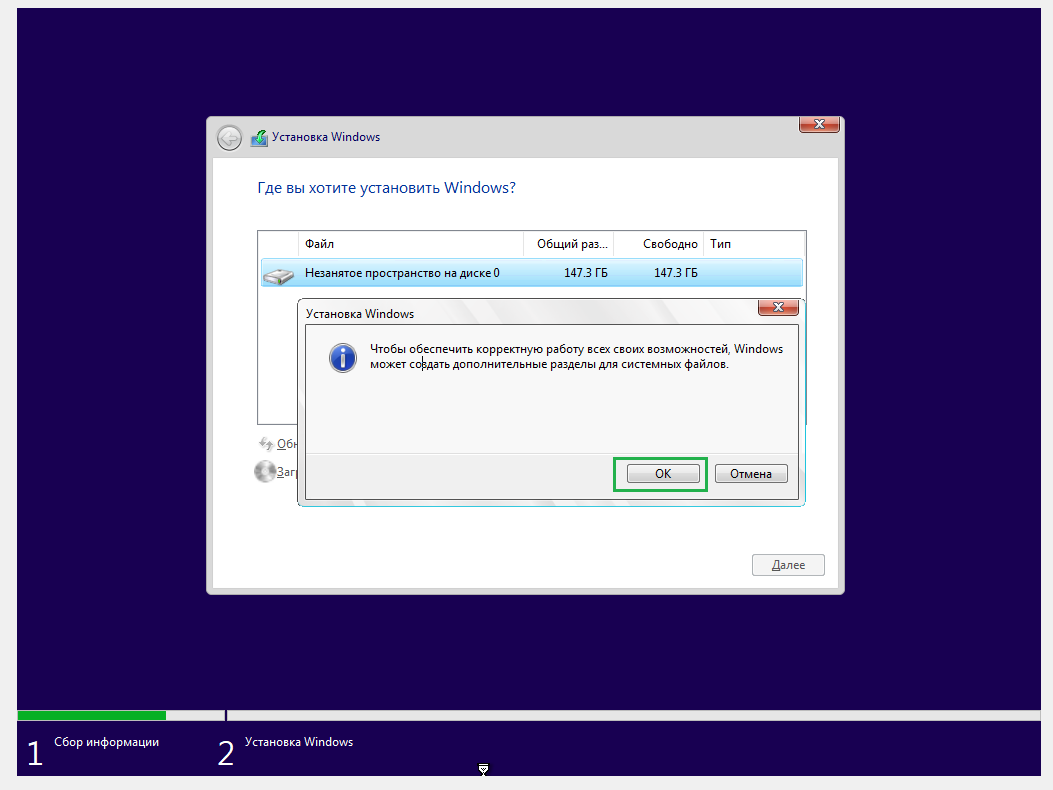Viewport: 1053px width, 790px height.
Task: Click the 147.3 ГБ total size value
Action: 586,273
